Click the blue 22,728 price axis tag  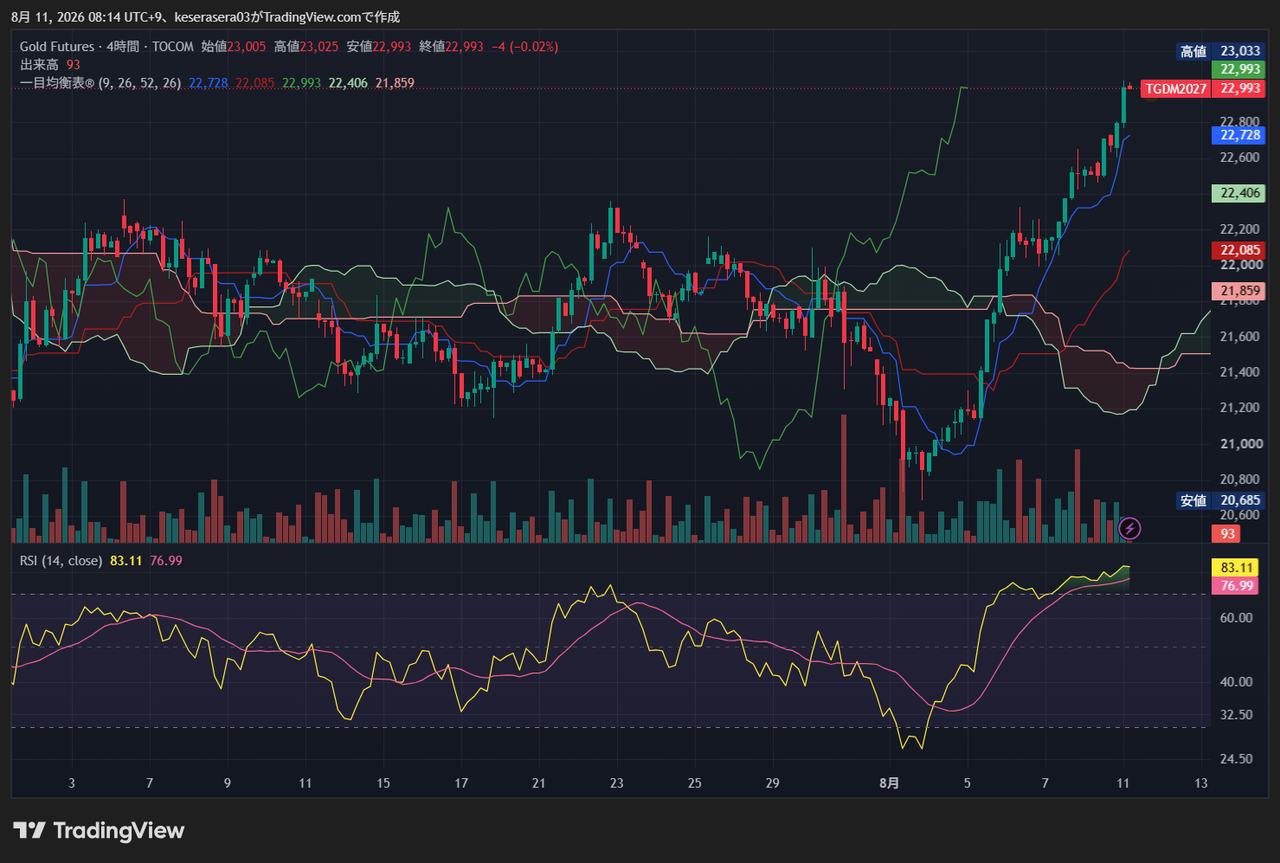(x=1239, y=134)
